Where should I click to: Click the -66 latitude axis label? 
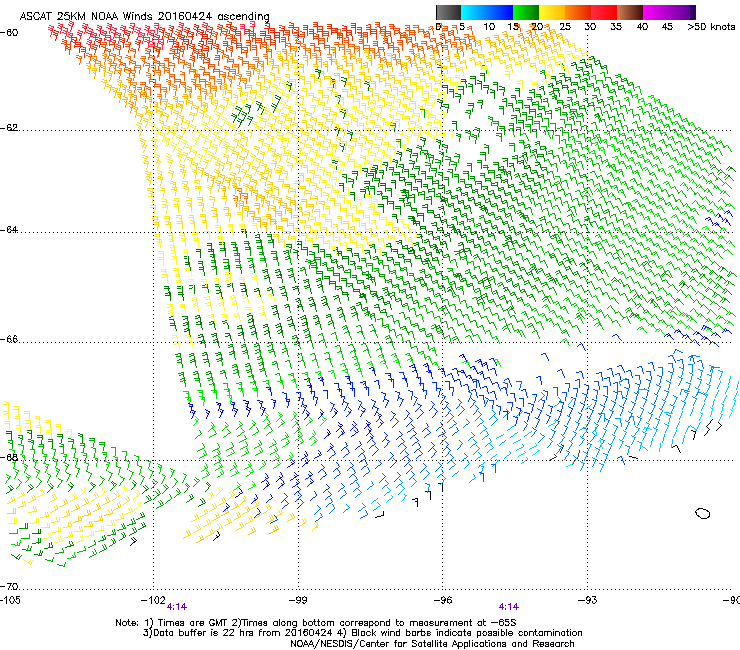(x=9, y=340)
